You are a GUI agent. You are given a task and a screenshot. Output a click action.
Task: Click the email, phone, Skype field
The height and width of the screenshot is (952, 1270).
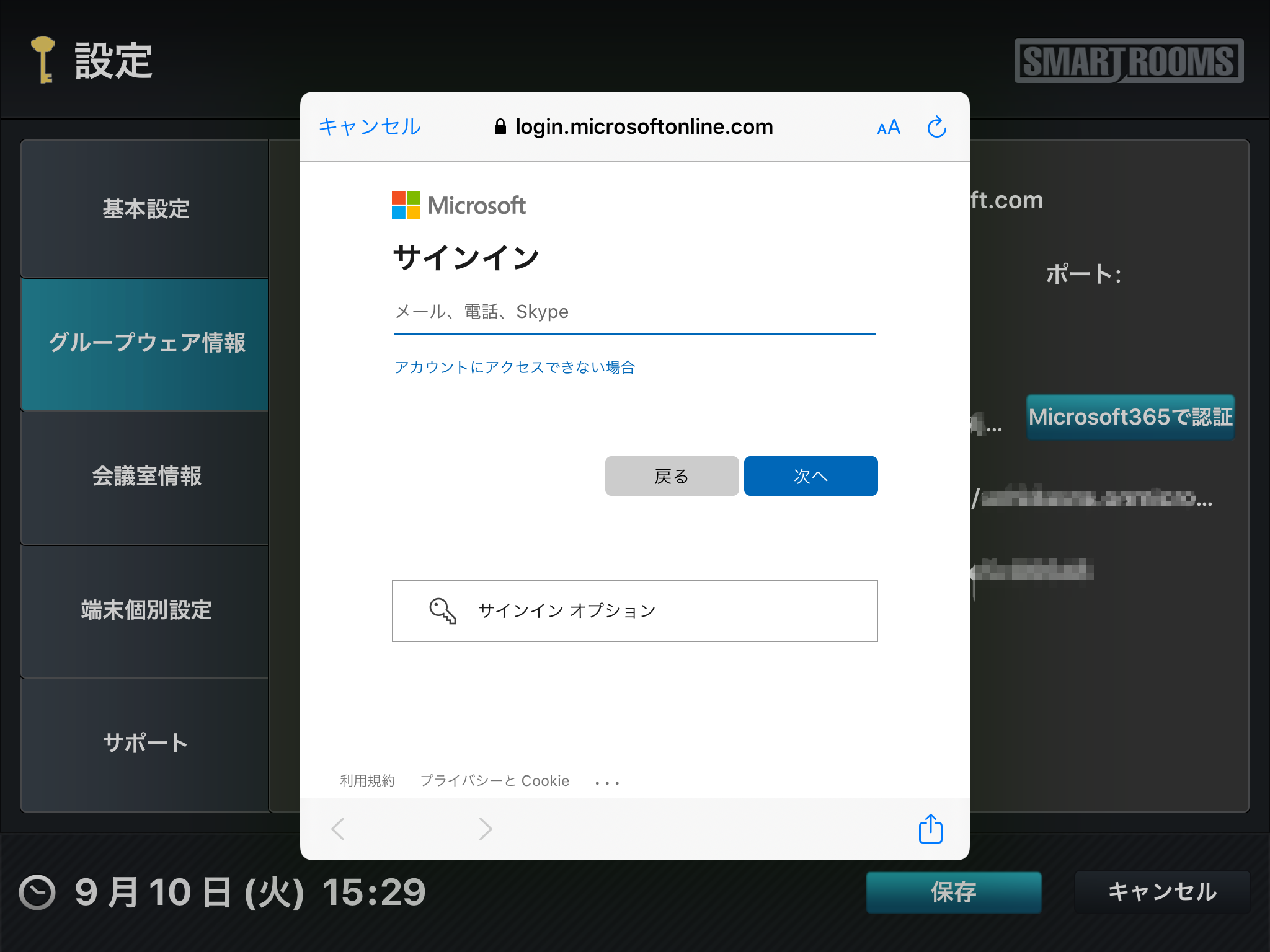click(x=634, y=312)
